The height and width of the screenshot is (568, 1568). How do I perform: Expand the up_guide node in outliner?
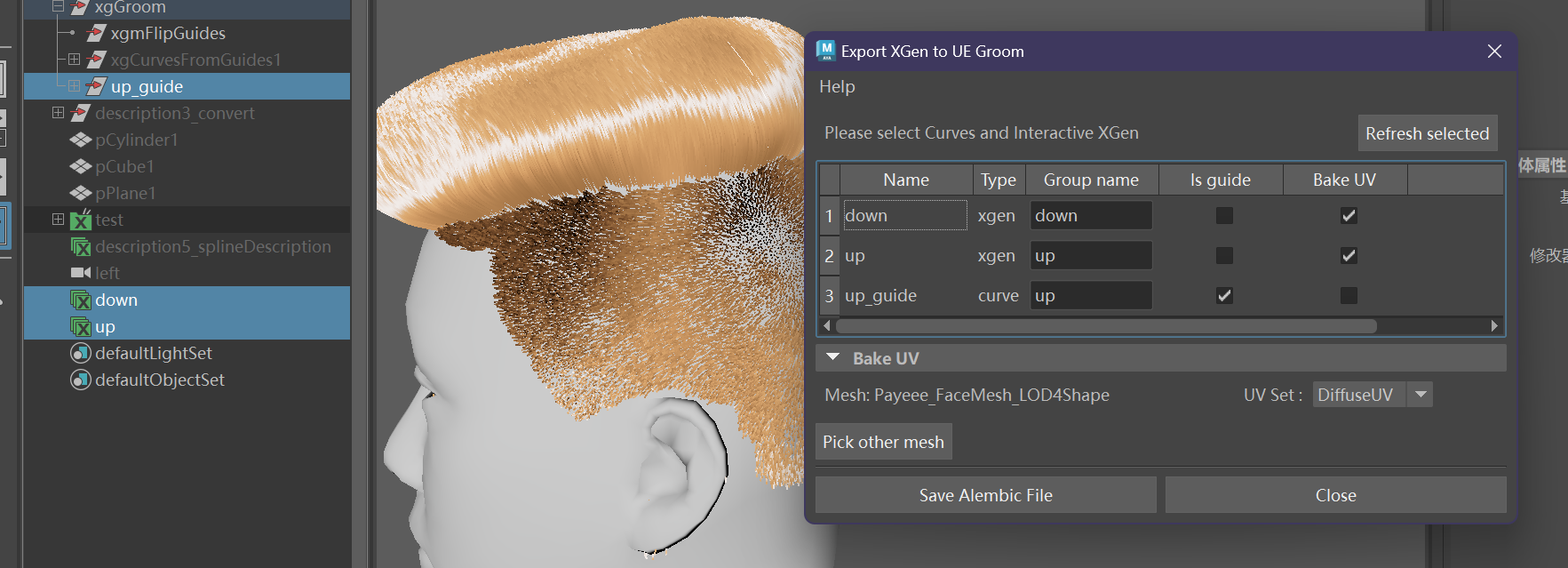pos(74,86)
